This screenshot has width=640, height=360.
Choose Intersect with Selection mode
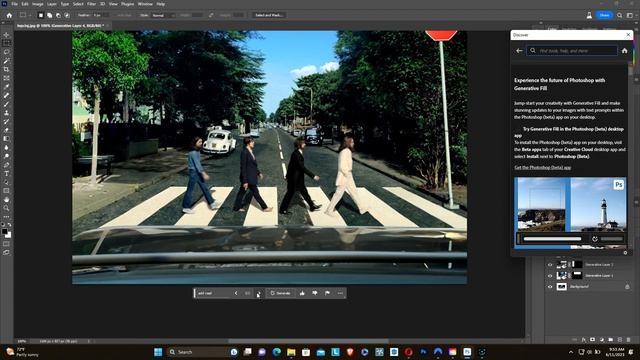pyautogui.click(x=67, y=15)
